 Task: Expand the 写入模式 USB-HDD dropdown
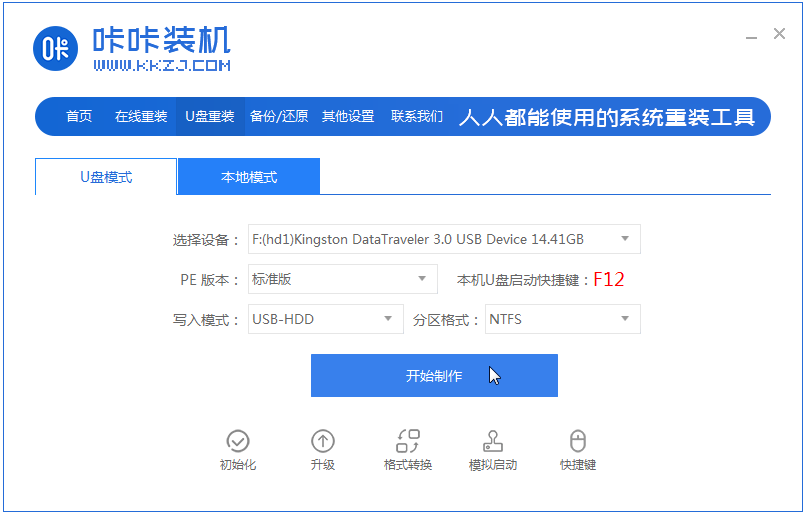point(387,320)
